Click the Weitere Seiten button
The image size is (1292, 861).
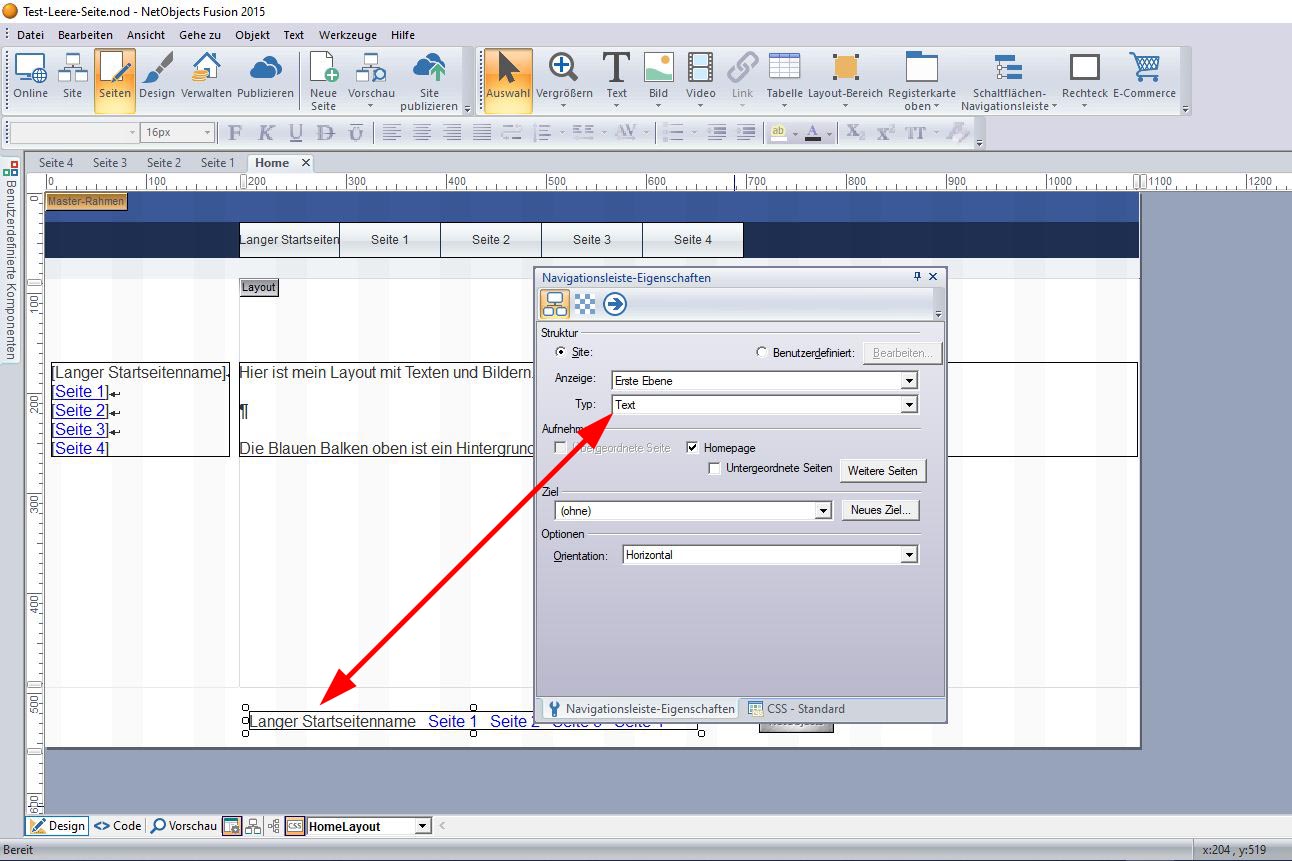click(882, 471)
